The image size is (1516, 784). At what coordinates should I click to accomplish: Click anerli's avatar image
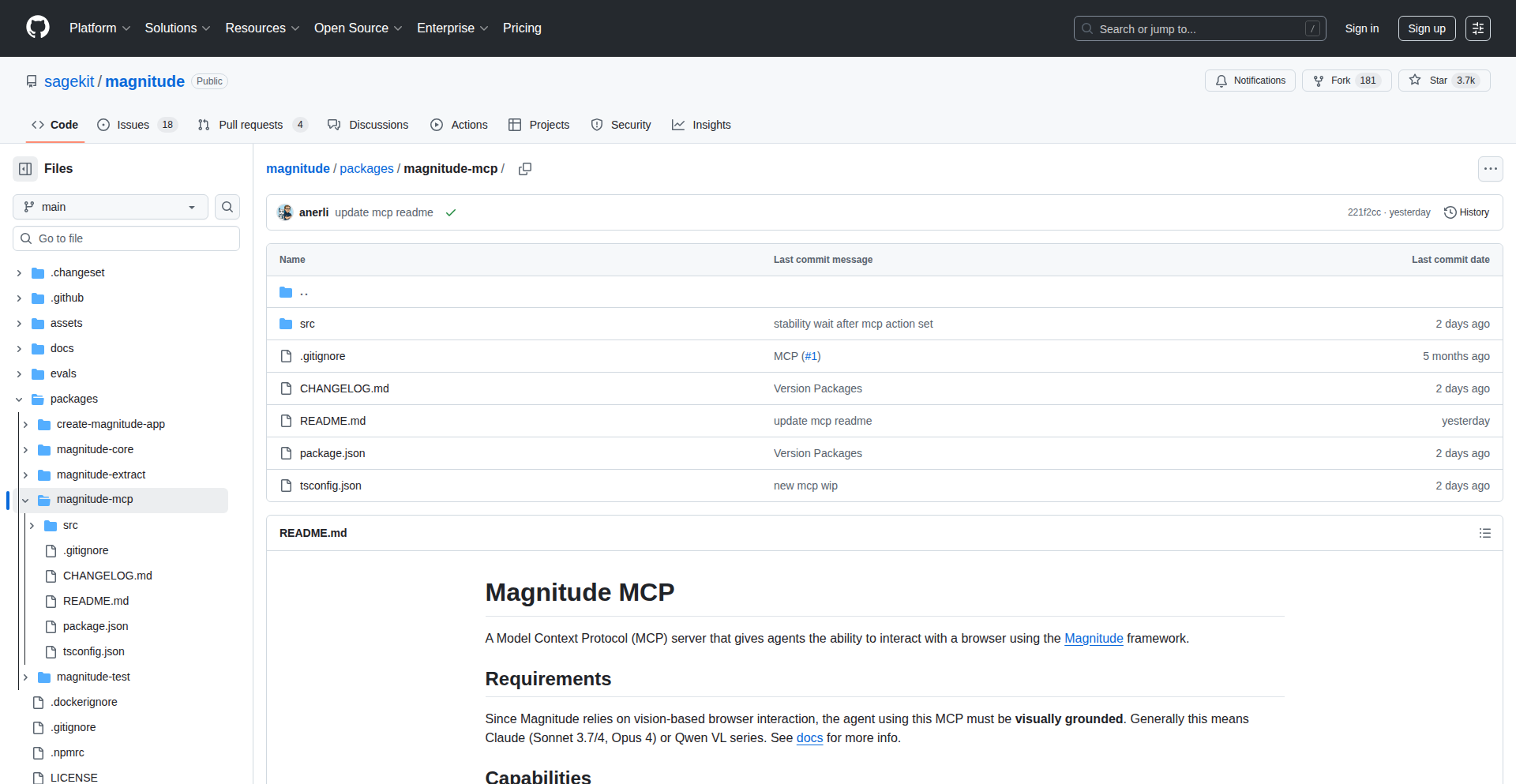pos(285,212)
